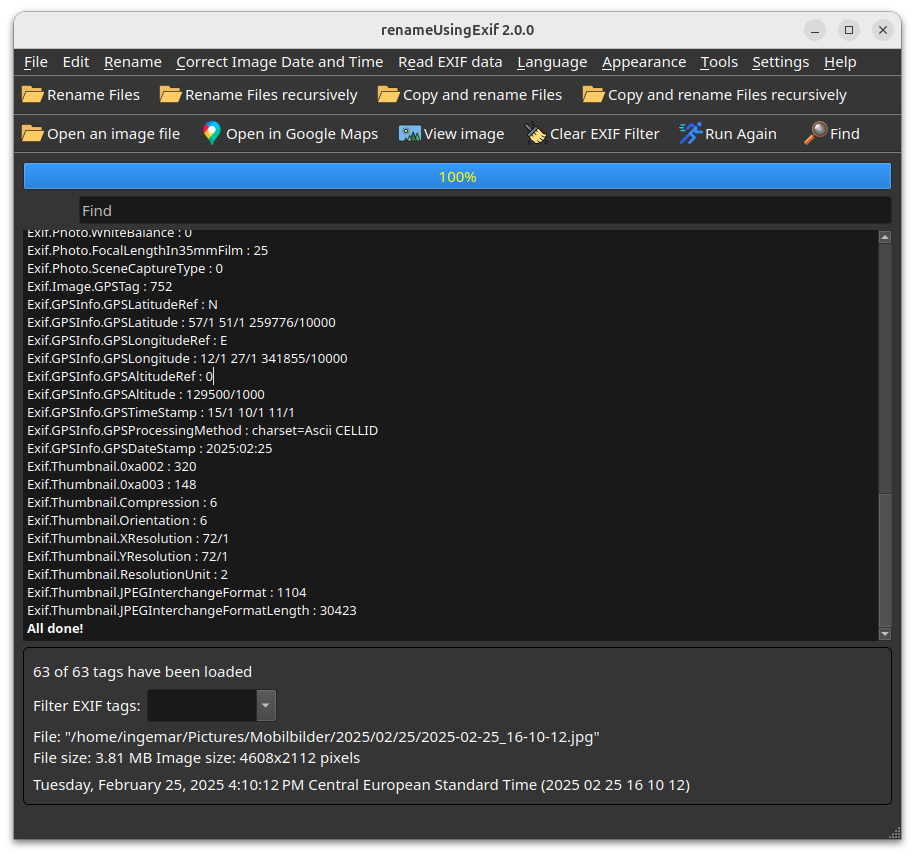Viewport: 915px width, 856px height.
Task: Open the Edit menu
Action: click(76, 62)
